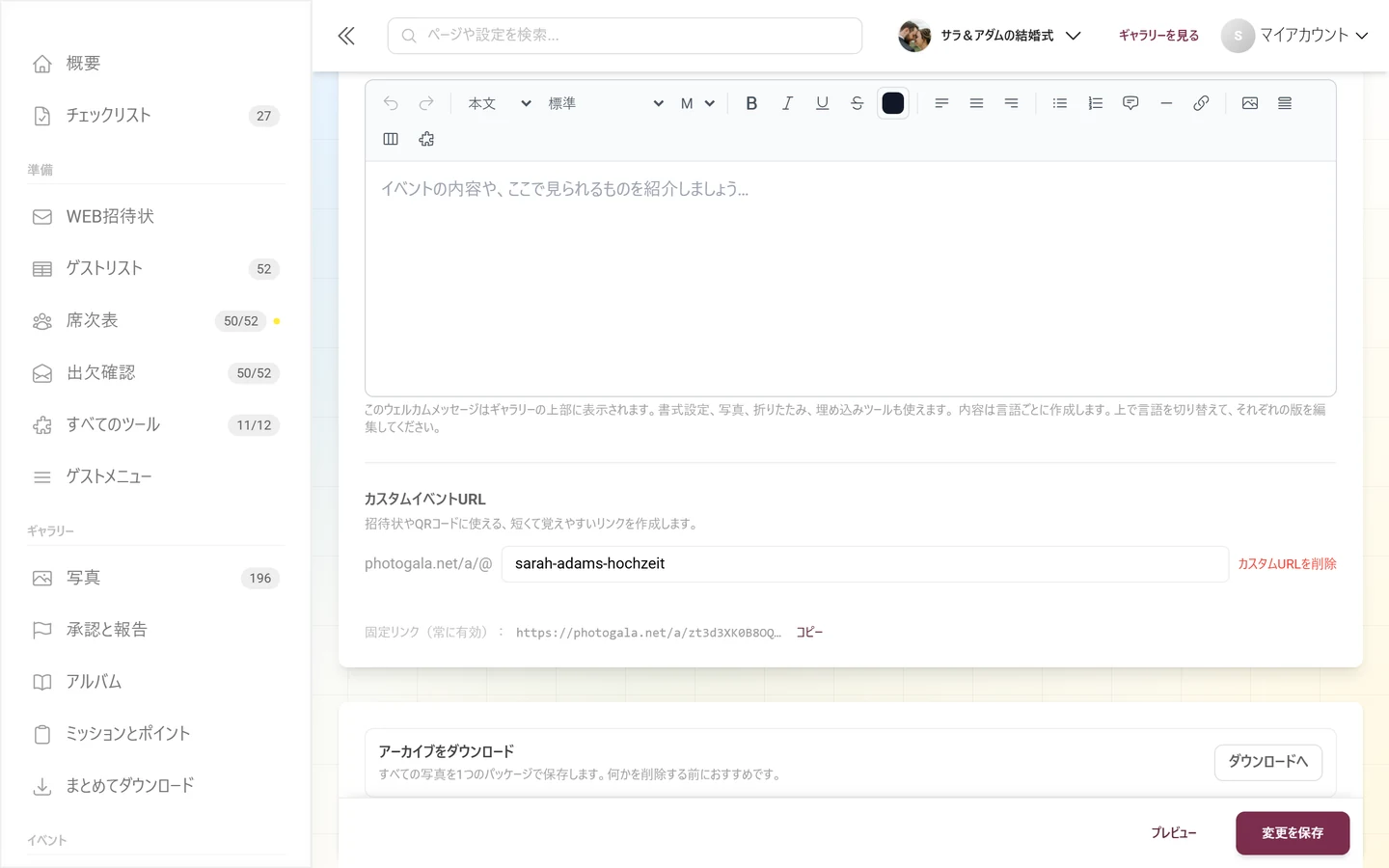Go to チェックリスト page
1389x868 pixels.
pyautogui.click(x=154, y=116)
